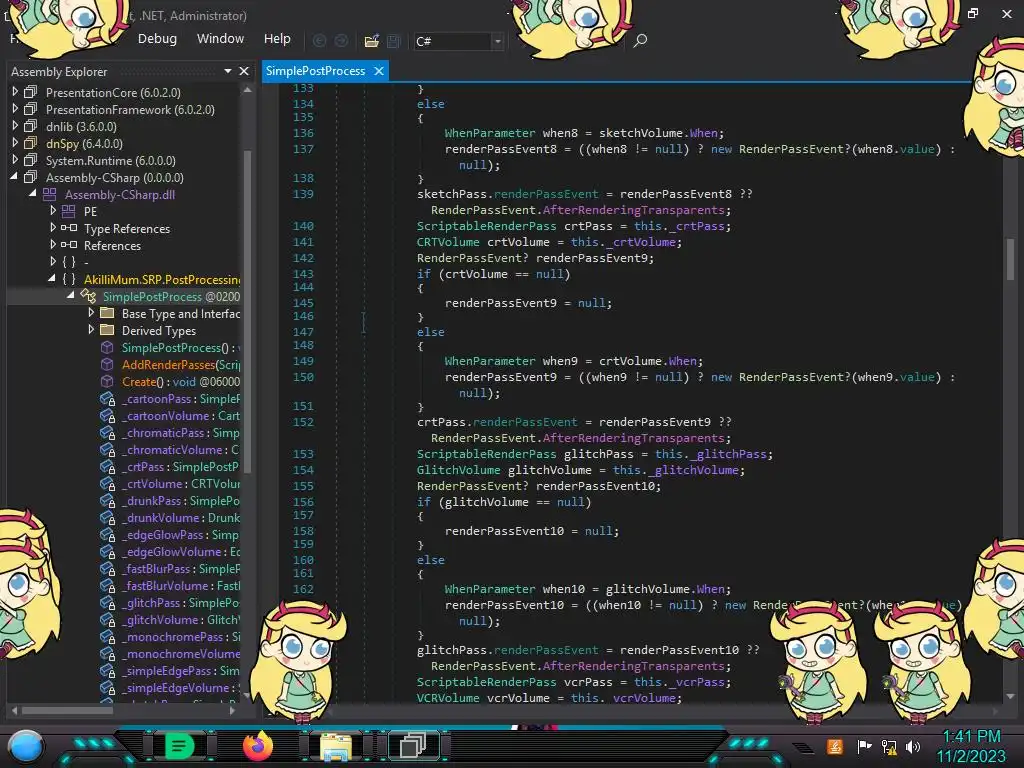Image resolution: width=1024 pixels, height=768 pixels.
Task: Select the AddRenderPasses method
Action: tap(181, 364)
